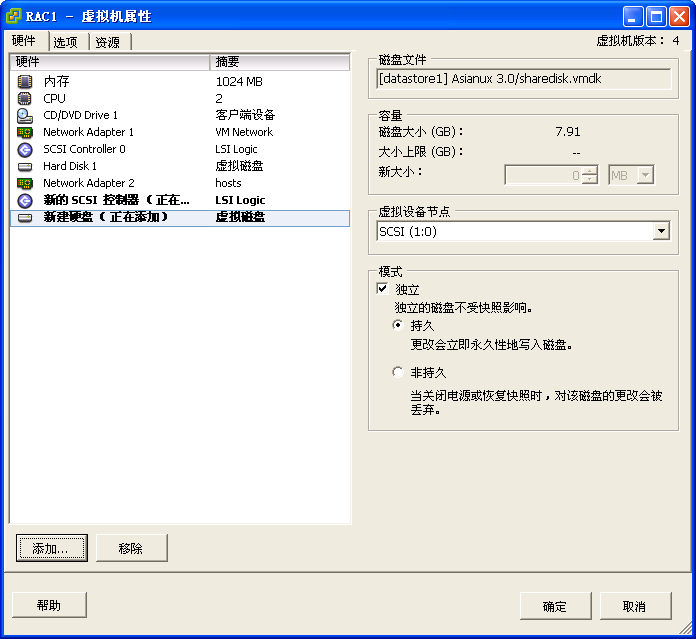Viewport: 696px width, 639px height.
Task: Click the VMware icon in the title bar
Action: click(x=14, y=16)
